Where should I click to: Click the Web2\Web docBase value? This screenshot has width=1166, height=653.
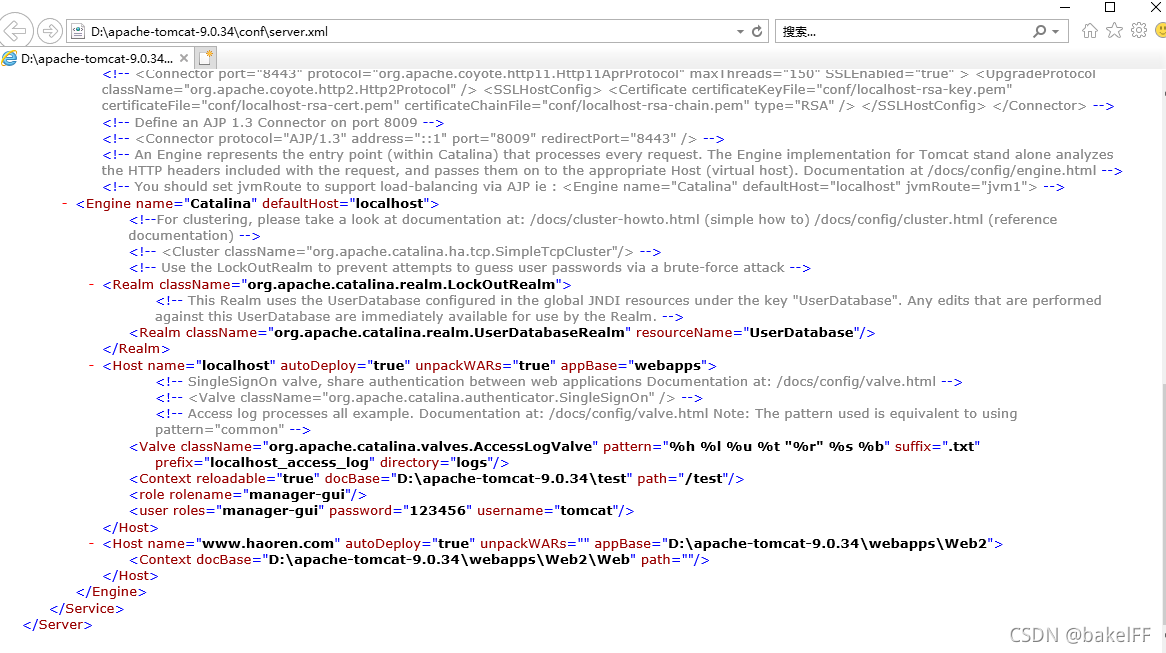point(448,560)
